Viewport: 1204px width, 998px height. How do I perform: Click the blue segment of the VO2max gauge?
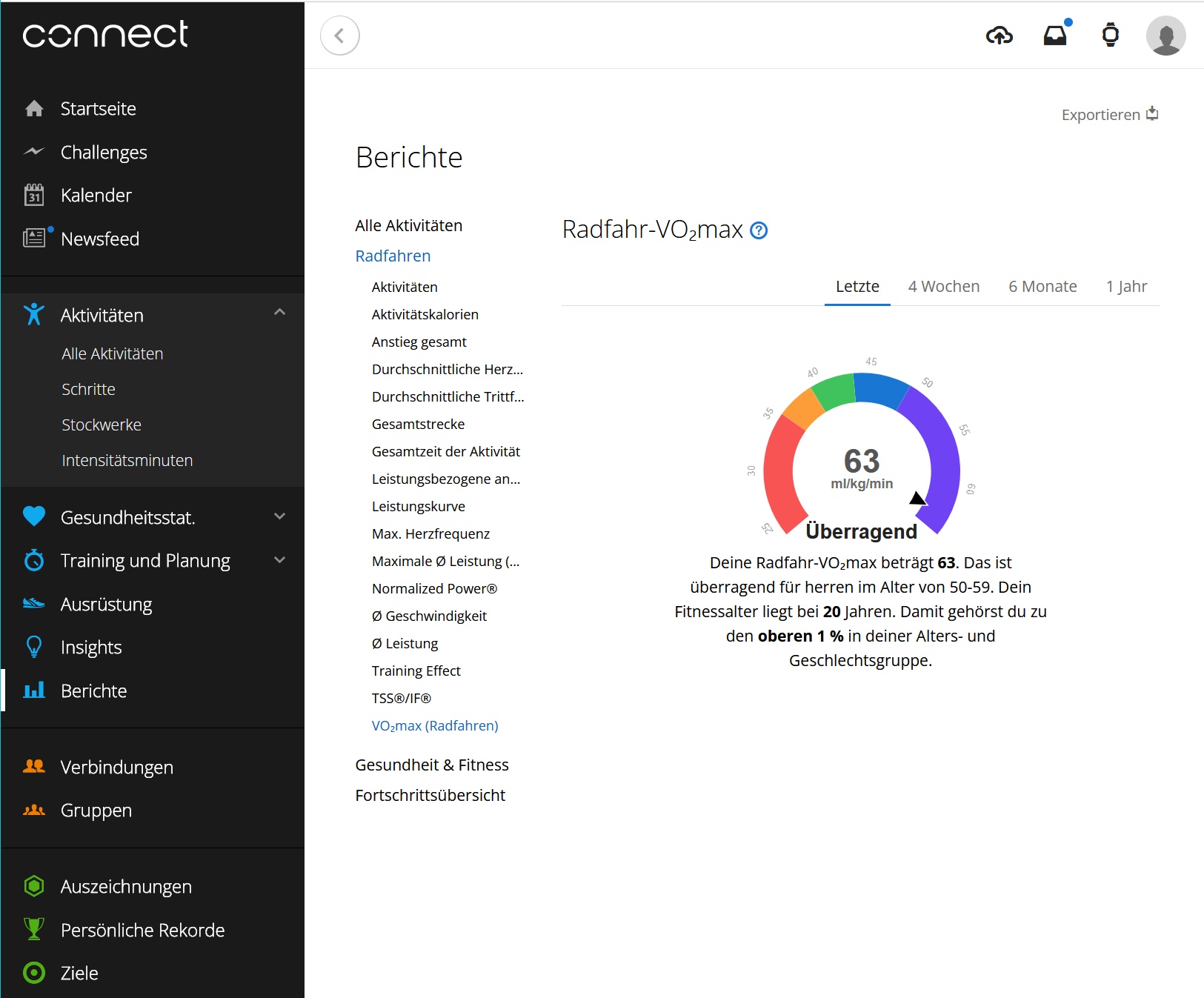point(880,389)
